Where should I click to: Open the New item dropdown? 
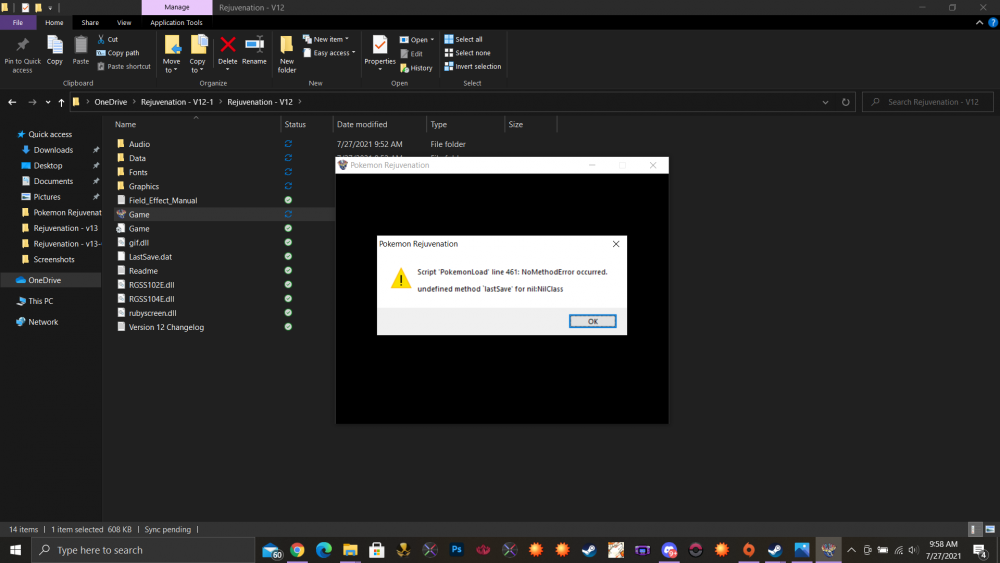click(326, 40)
